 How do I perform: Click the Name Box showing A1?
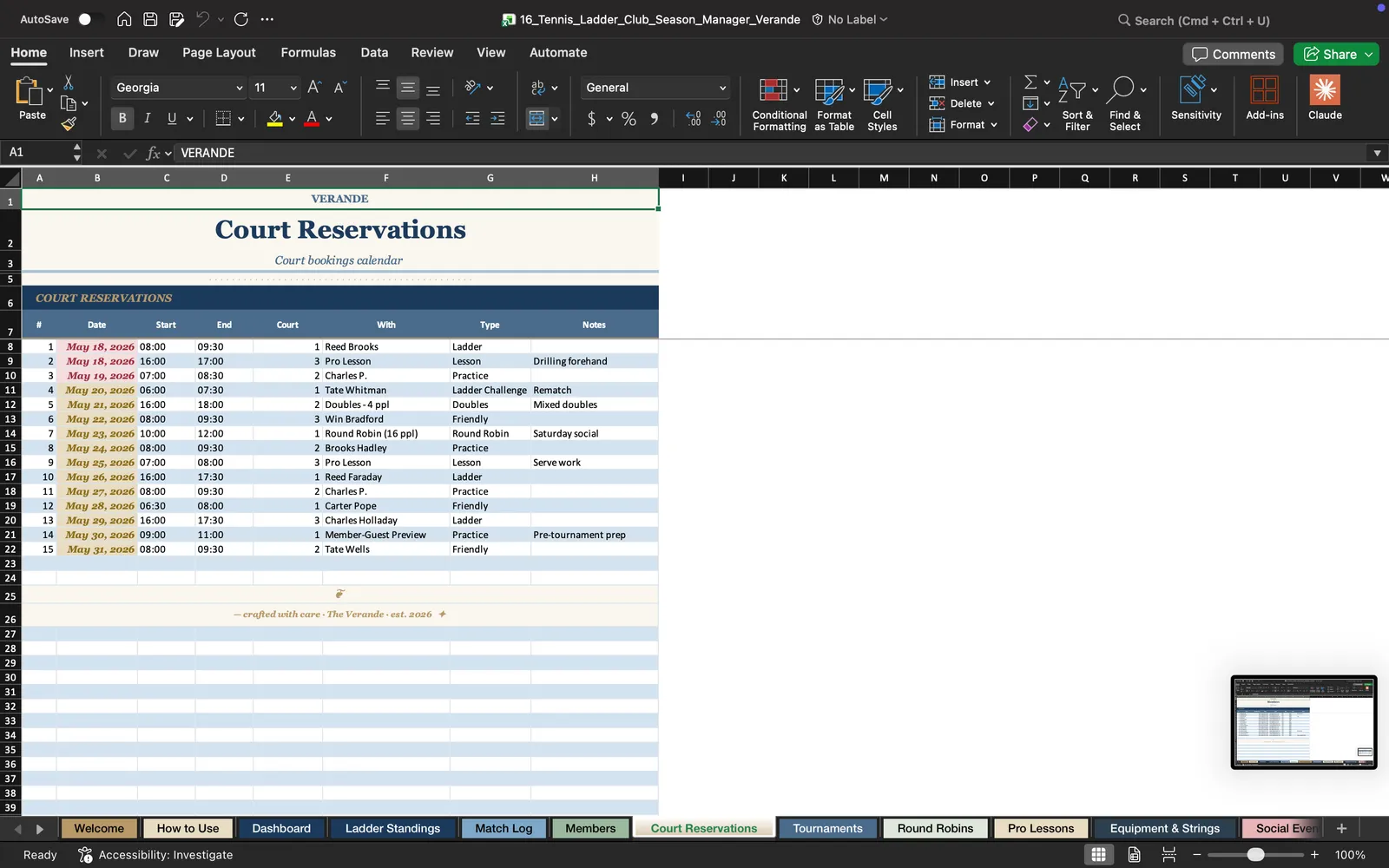39,153
